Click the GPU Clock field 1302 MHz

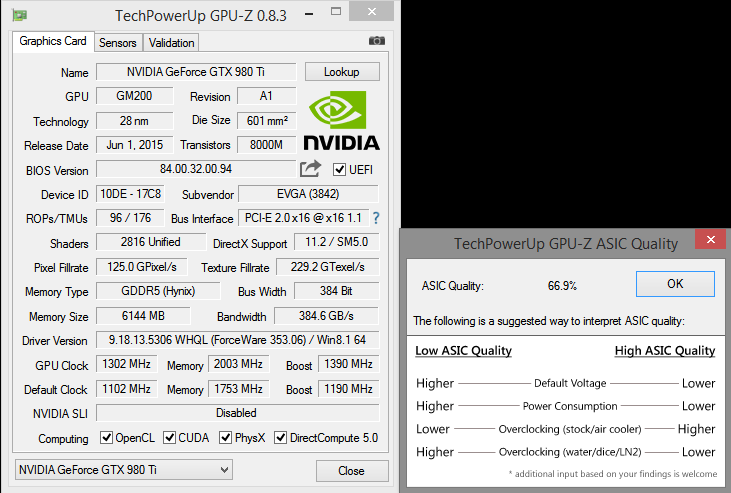tap(126, 364)
